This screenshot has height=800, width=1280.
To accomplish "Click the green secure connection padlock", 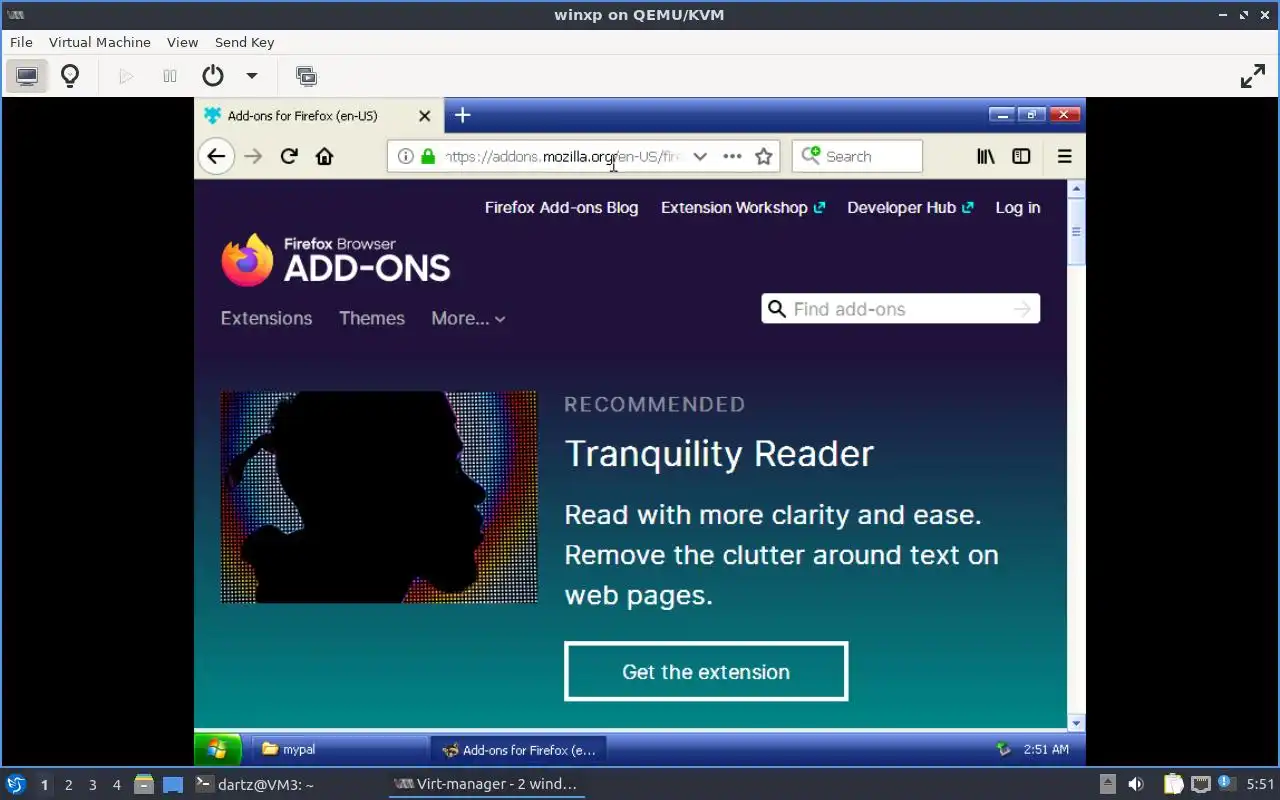I will tap(428, 156).
